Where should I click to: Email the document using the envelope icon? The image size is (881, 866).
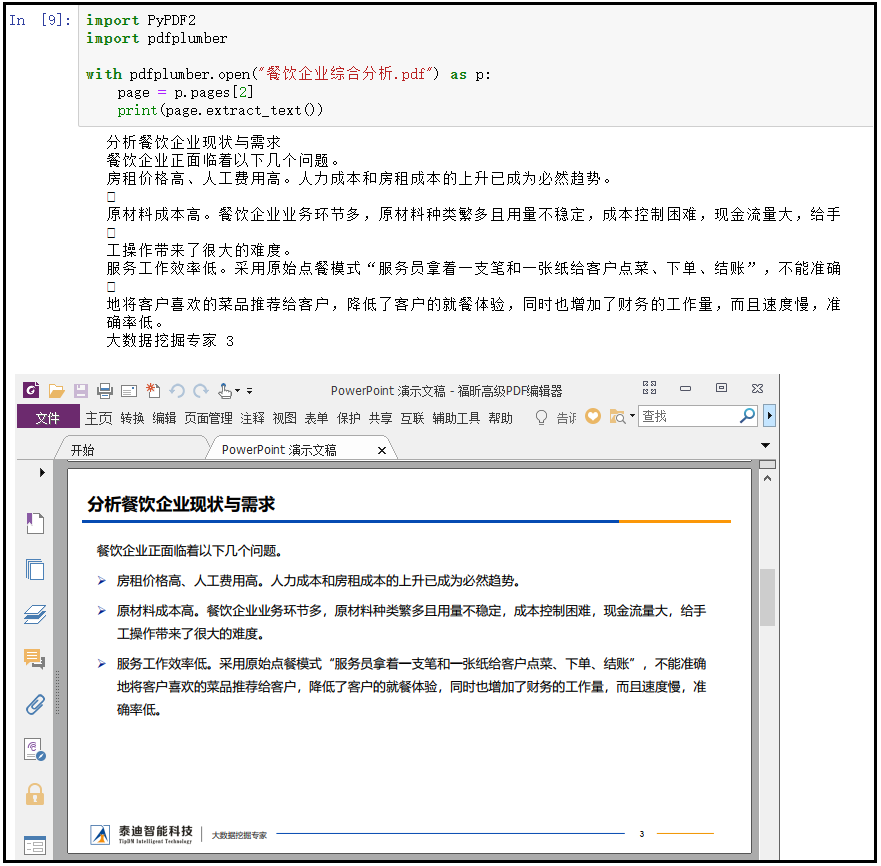(x=129, y=390)
